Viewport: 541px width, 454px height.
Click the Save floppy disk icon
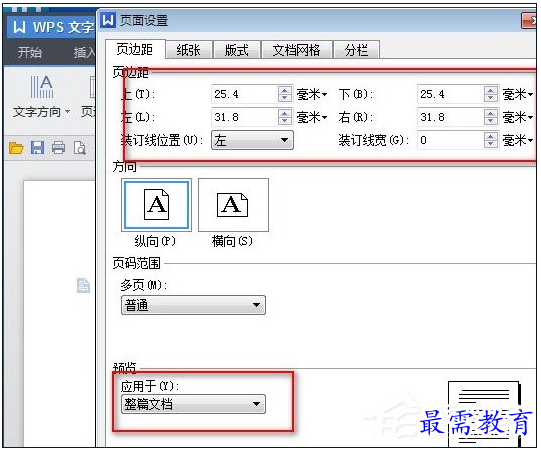(37, 148)
